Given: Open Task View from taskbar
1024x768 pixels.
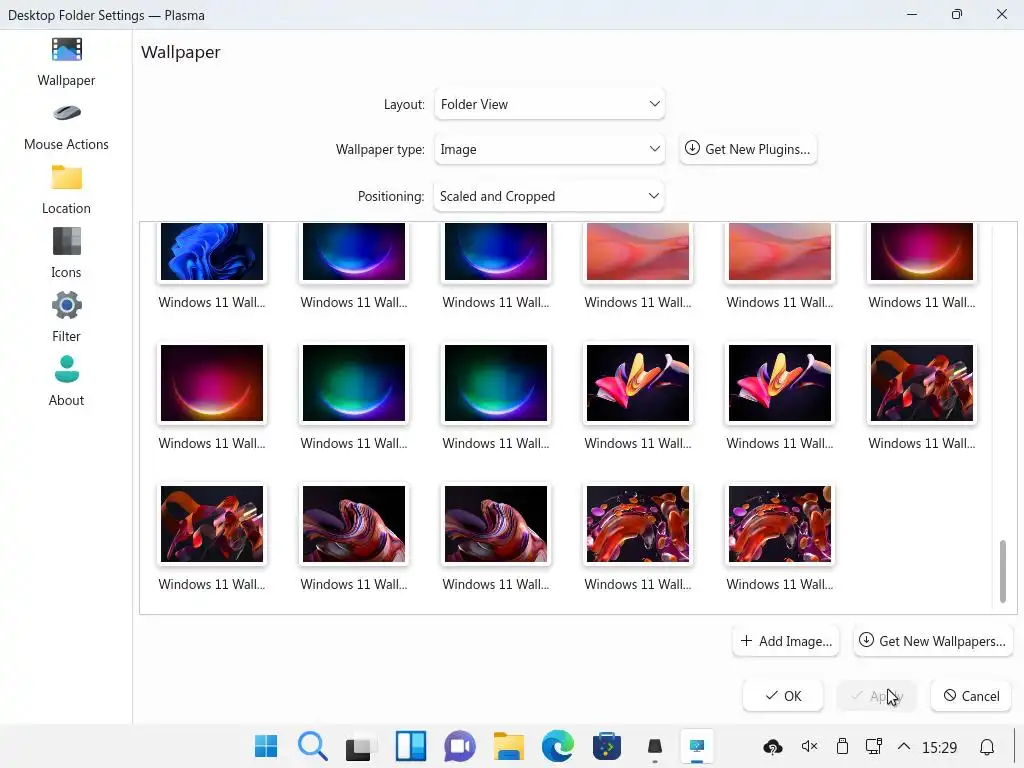Looking at the screenshot, I should pyautogui.click(x=360, y=747).
